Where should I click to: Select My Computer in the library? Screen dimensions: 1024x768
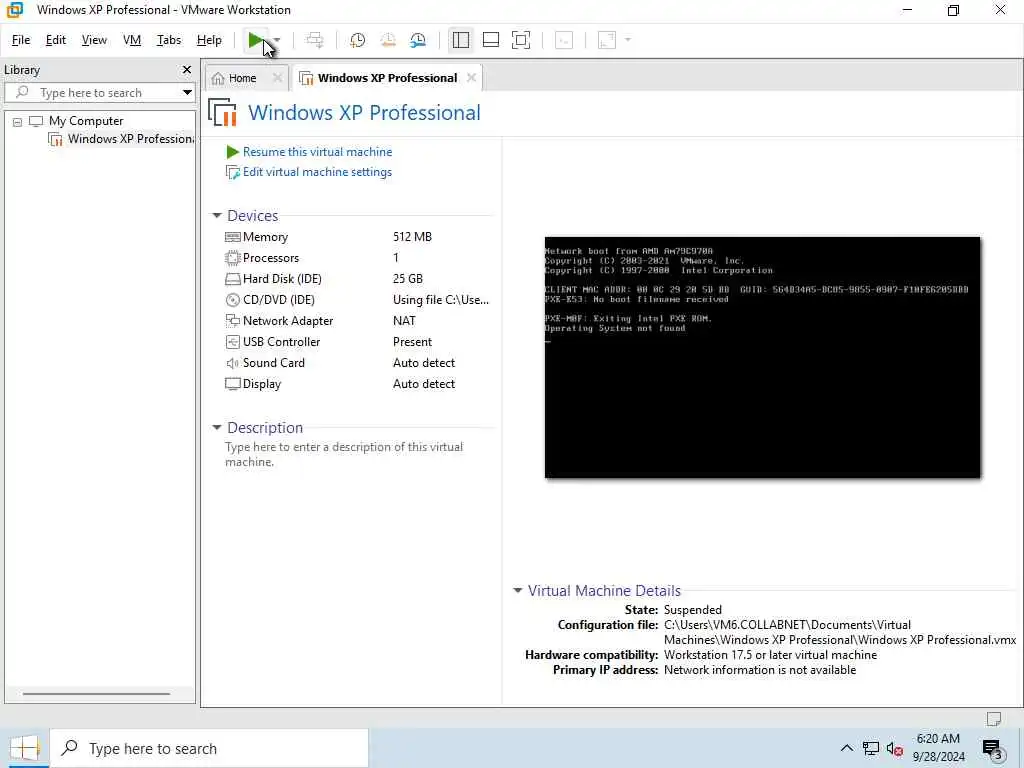tap(86, 121)
